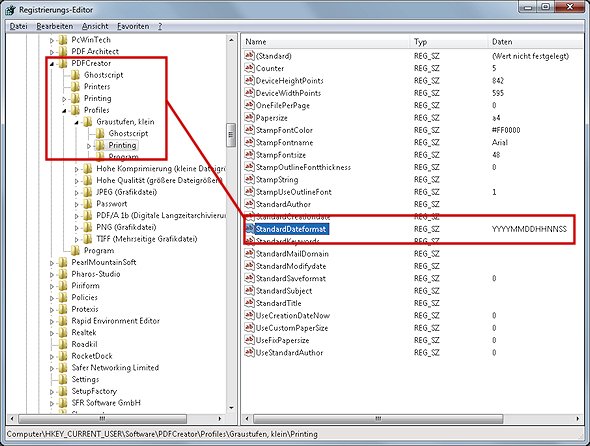Click the StandardTitle string icon
This screenshot has width=590, height=446.
pyautogui.click(x=249, y=303)
